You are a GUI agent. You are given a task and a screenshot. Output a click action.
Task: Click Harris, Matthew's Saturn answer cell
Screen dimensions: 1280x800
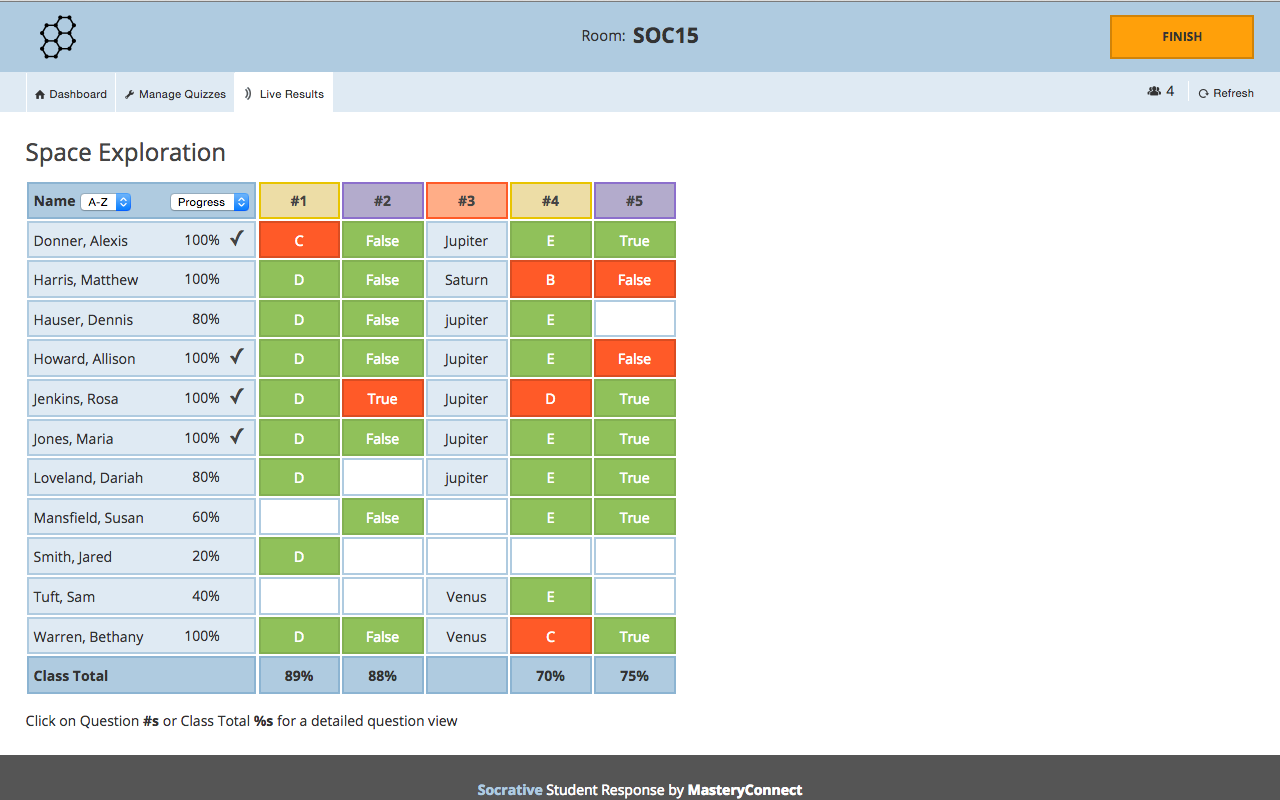pos(467,279)
